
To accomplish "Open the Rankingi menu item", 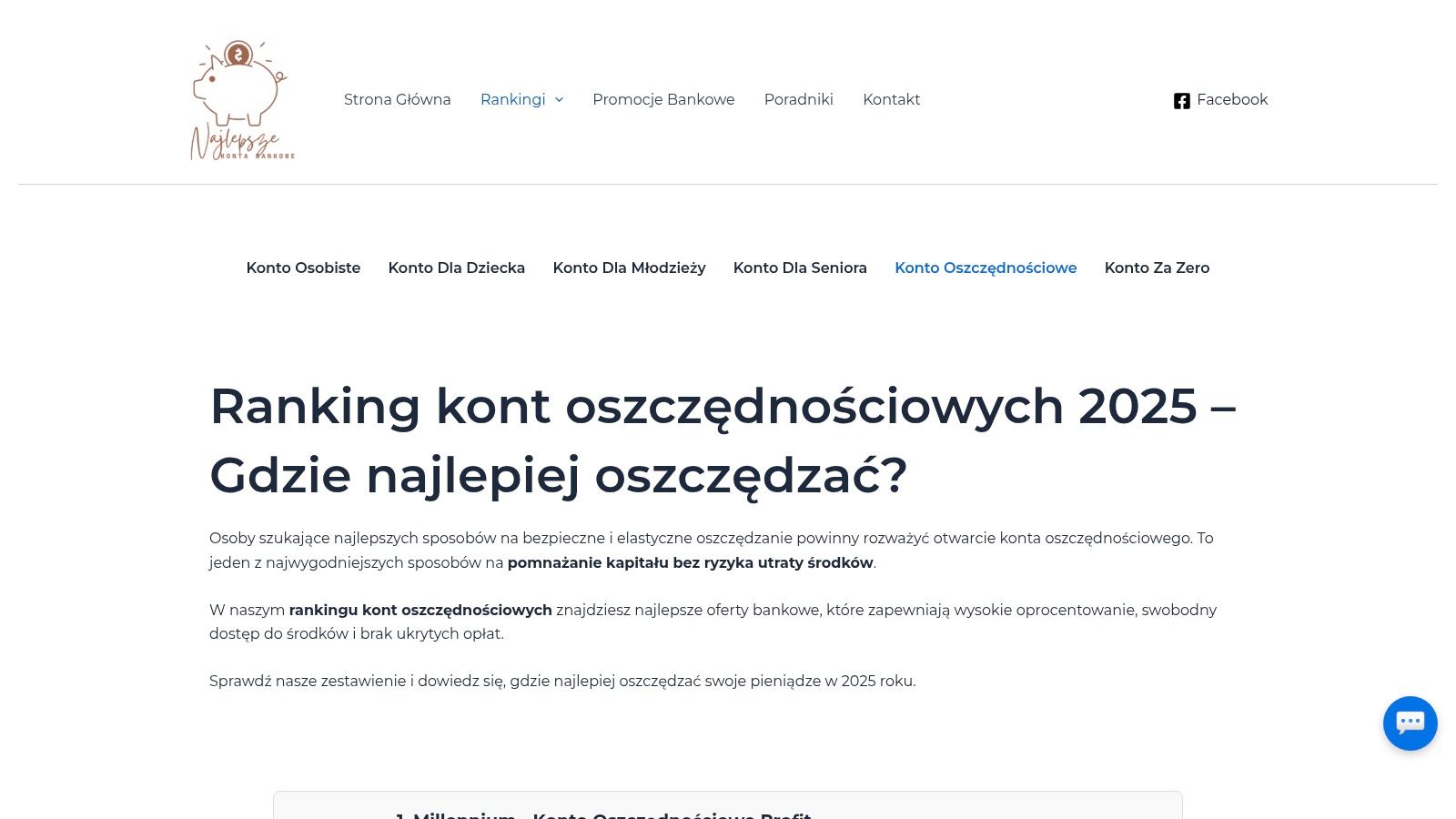I will [513, 99].
